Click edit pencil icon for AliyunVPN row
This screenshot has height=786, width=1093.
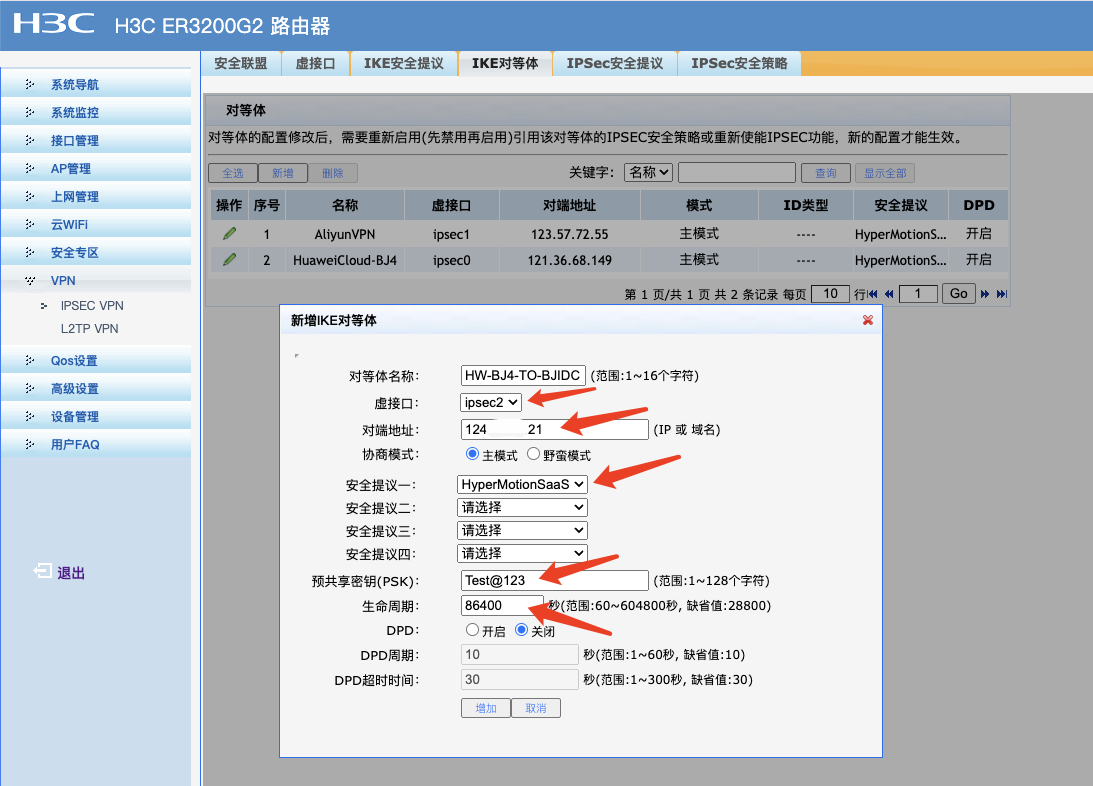pyautogui.click(x=229, y=233)
